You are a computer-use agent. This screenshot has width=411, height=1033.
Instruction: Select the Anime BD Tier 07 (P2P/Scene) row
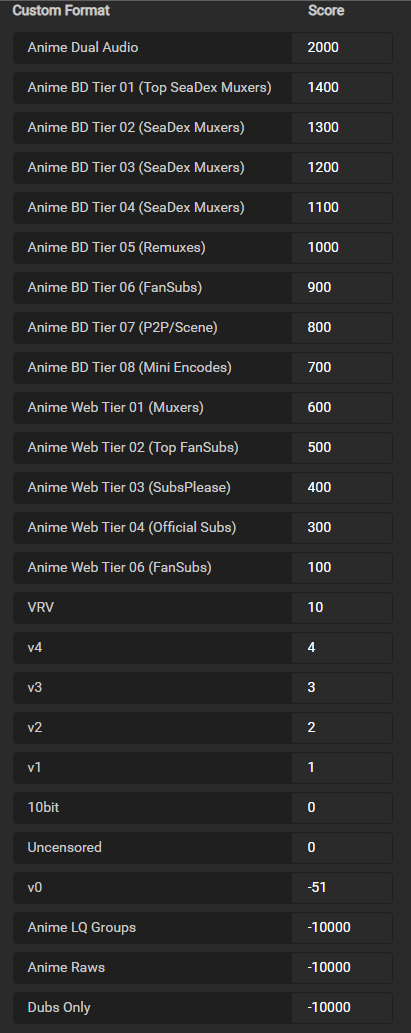click(x=203, y=327)
